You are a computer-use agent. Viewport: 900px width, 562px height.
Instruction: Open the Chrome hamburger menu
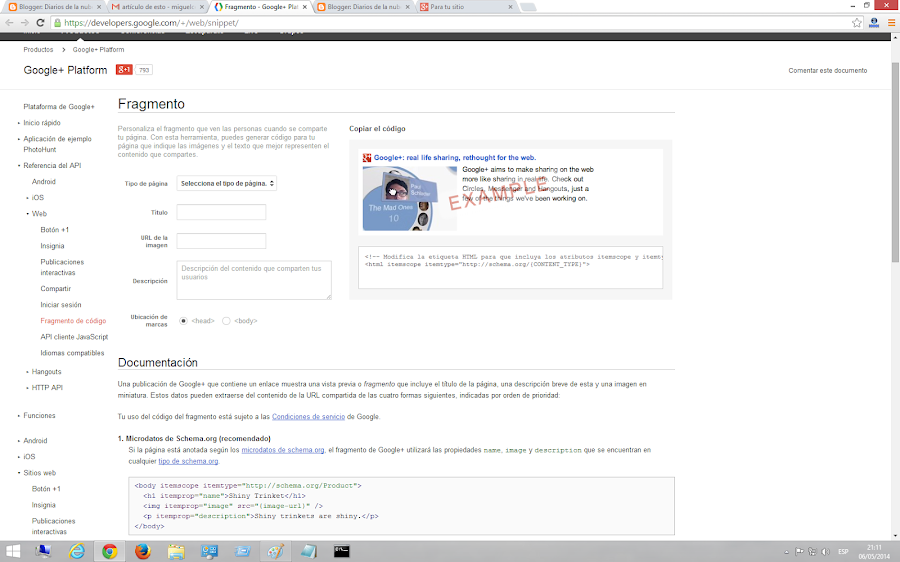(x=891, y=23)
